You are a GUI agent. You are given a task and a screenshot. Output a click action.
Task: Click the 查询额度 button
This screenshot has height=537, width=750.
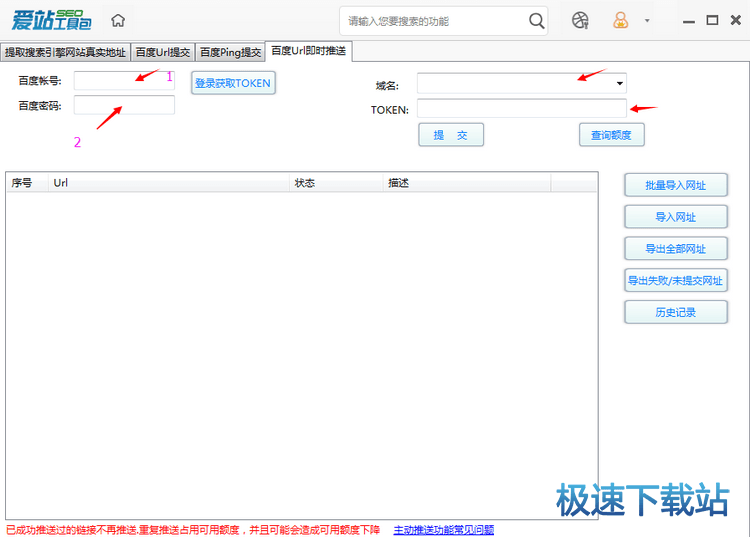tap(611, 135)
